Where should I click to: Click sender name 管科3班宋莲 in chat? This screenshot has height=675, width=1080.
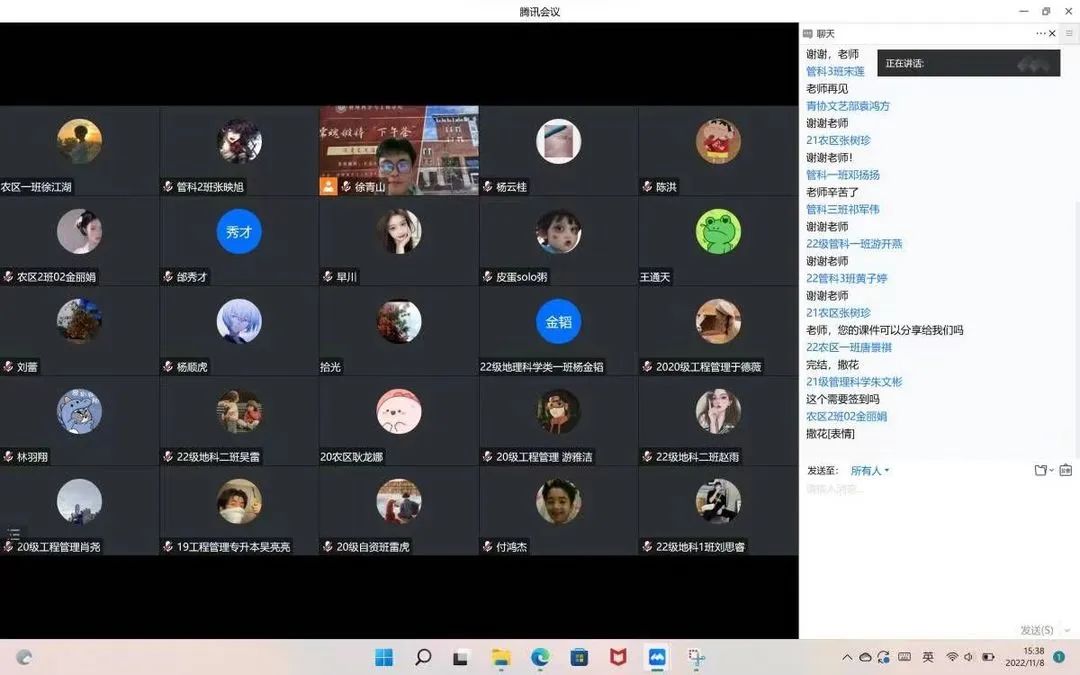(x=835, y=72)
